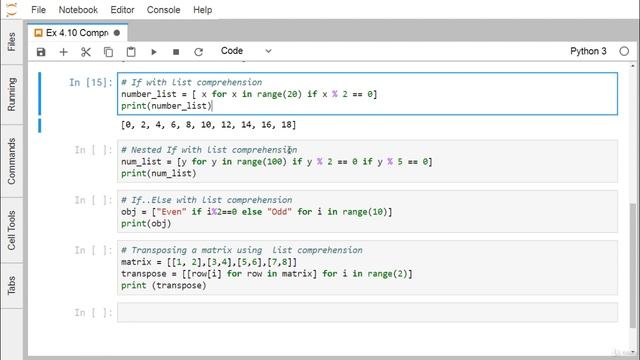This screenshot has width=640, height=360.
Task: Paste cell using the clipboard icon
Action: (131, 52)
